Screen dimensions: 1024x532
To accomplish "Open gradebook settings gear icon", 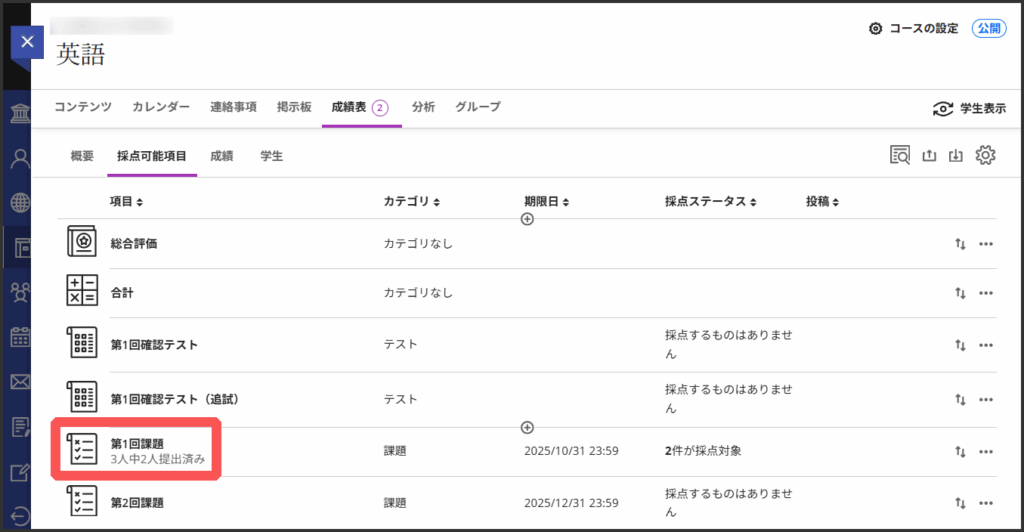I will [986, 155].
